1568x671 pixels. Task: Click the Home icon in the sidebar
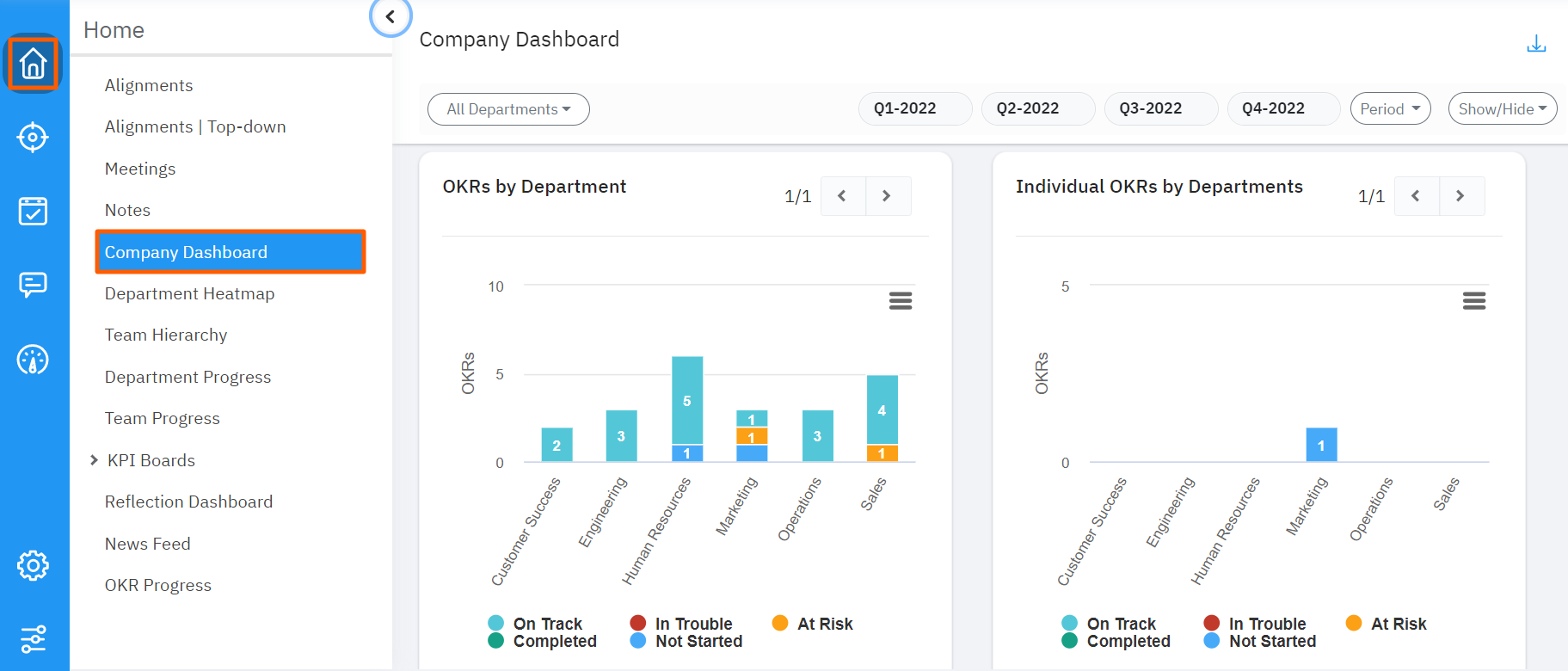pos(33,63)
